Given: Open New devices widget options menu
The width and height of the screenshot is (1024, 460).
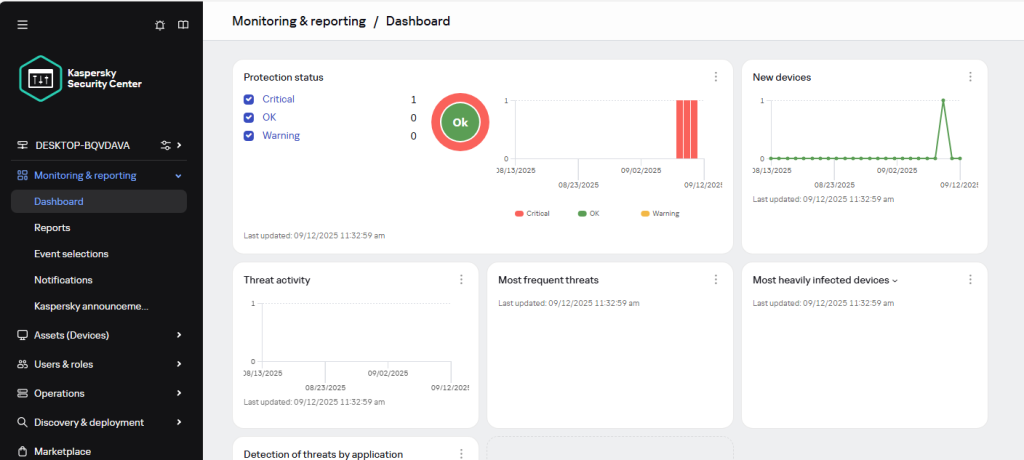Looking at the screenshot, I should (970, 77).
